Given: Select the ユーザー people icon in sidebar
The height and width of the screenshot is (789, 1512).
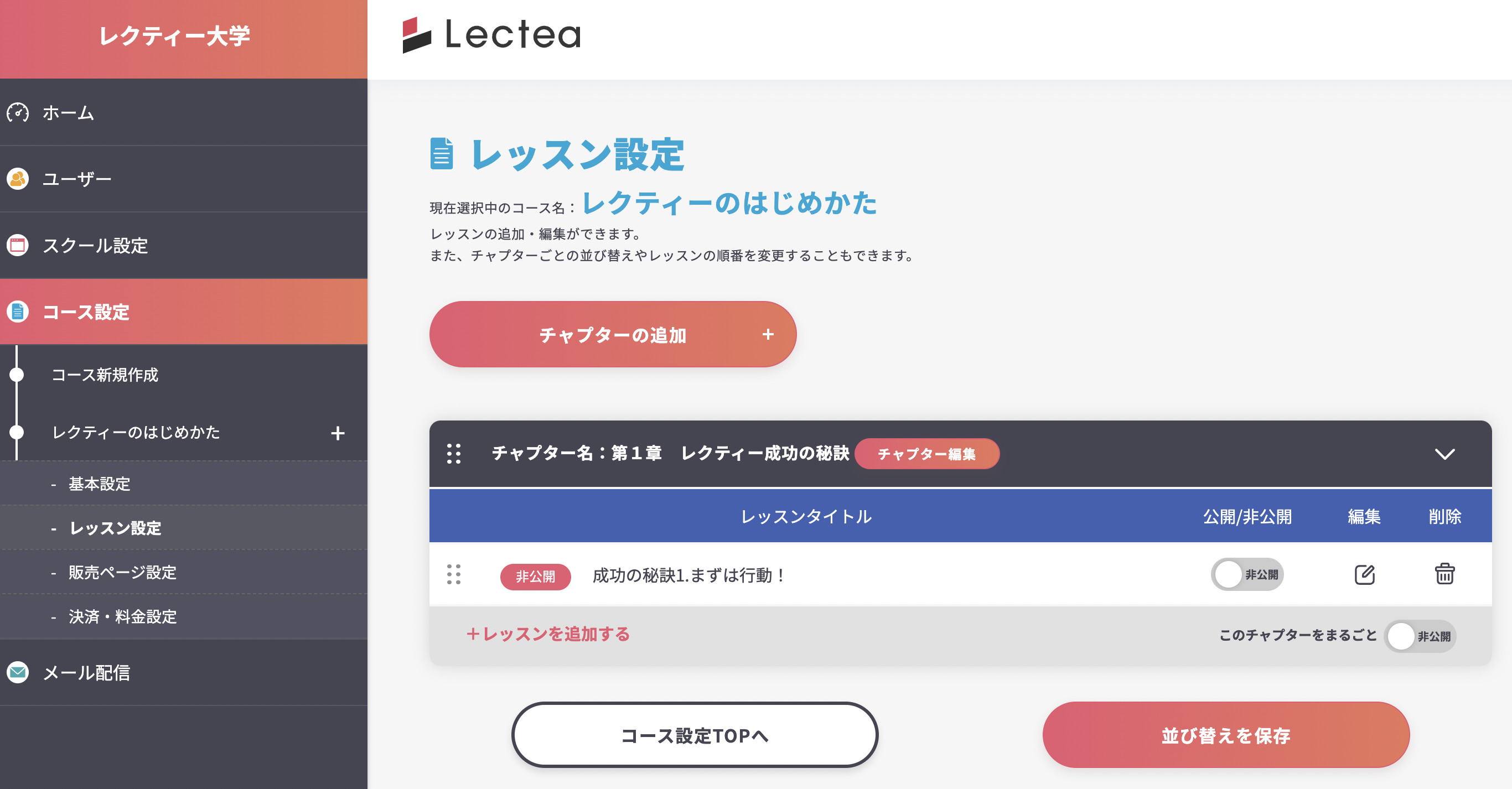Looking at the screenshot, I should click(x=18, y=178).
